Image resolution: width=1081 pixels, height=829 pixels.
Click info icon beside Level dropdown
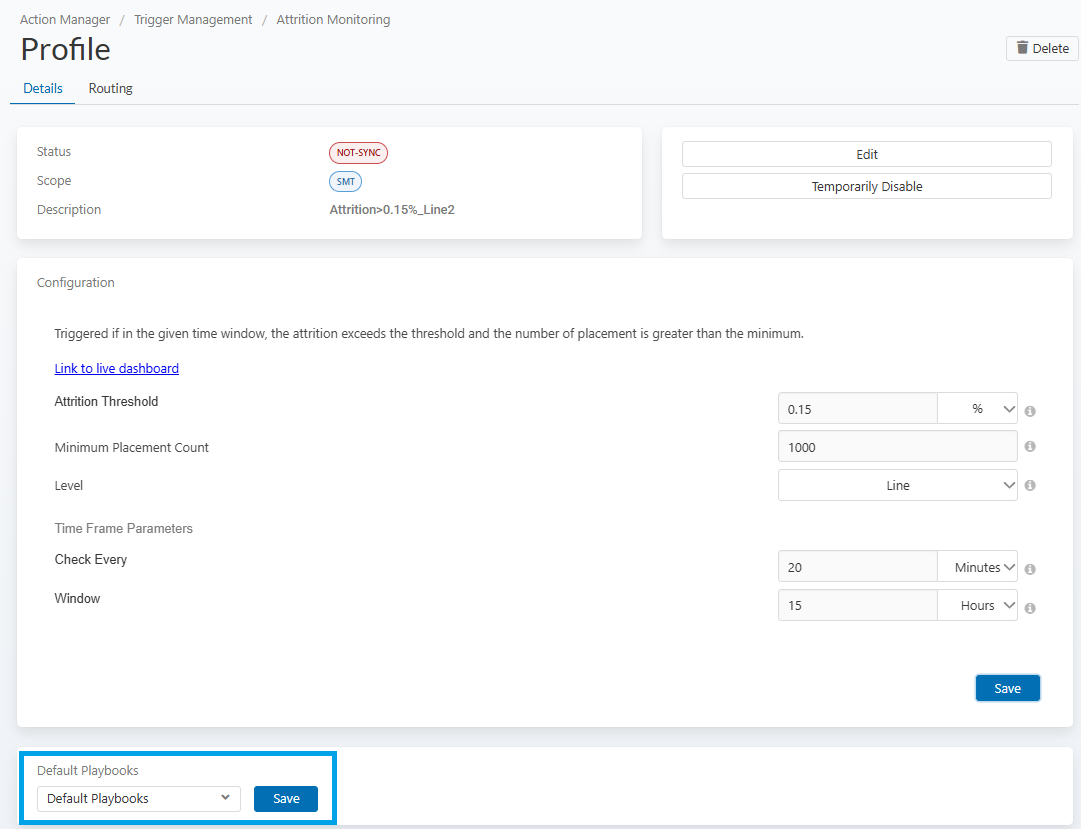point(1030,486)
